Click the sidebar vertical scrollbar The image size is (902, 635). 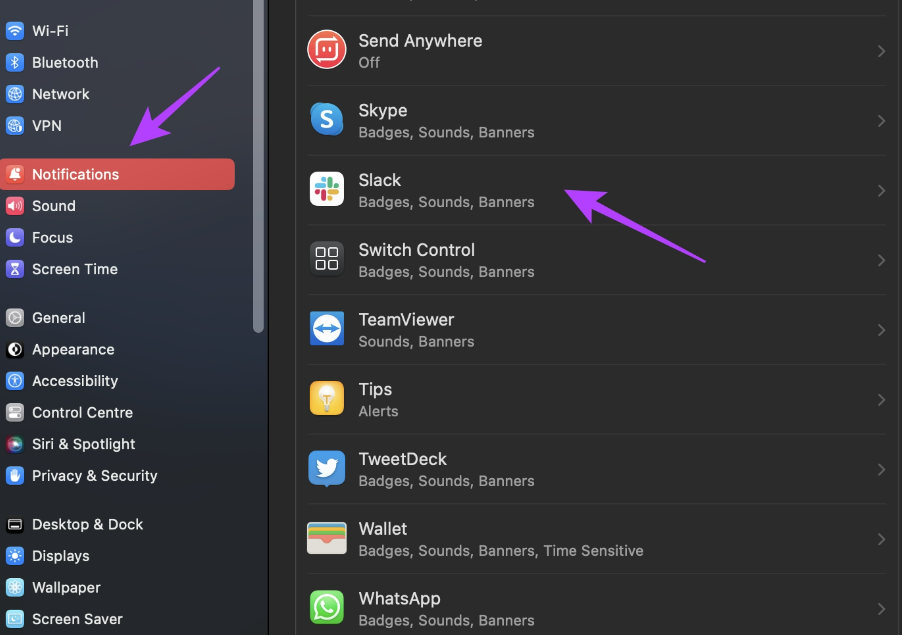(258, 164)
